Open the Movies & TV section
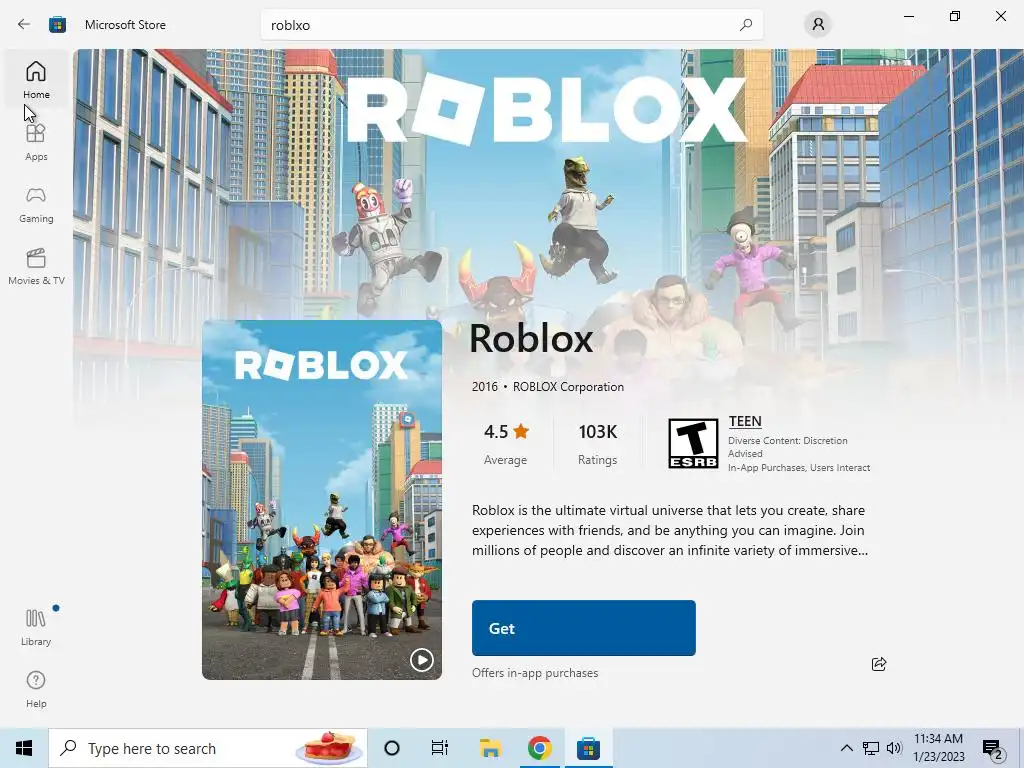The height and width of the screenshot is (768, 1024). click(x=36, y=266)
